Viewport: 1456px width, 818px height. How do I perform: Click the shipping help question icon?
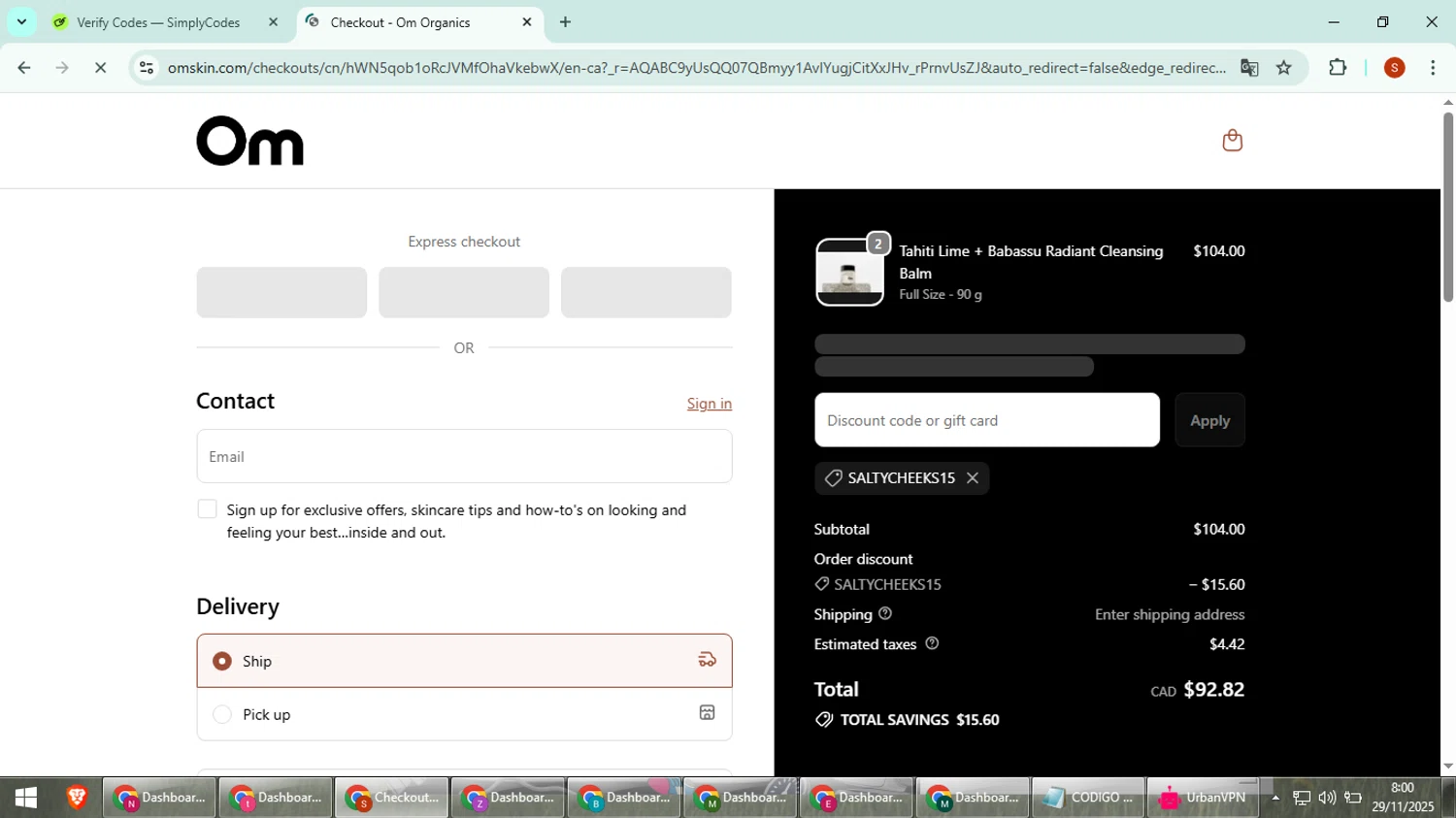pyautogui.click(x=884, y=613)
